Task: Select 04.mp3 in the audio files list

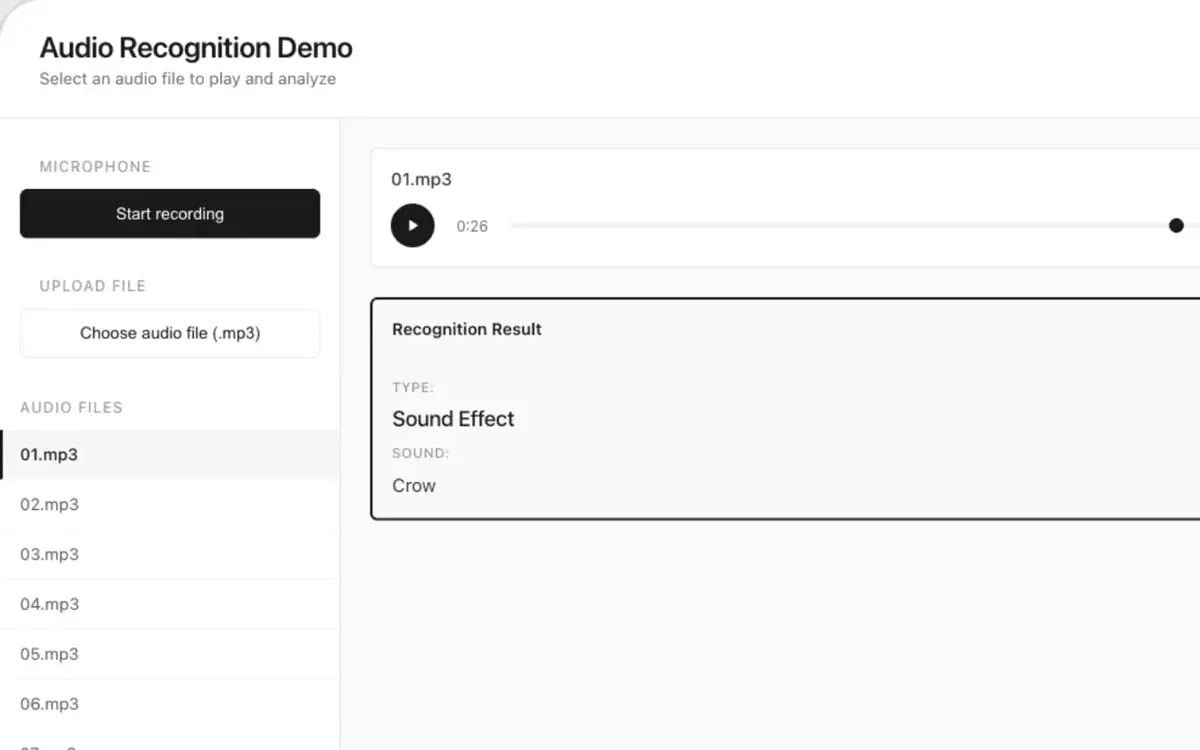Action: [x=170, y=604]
